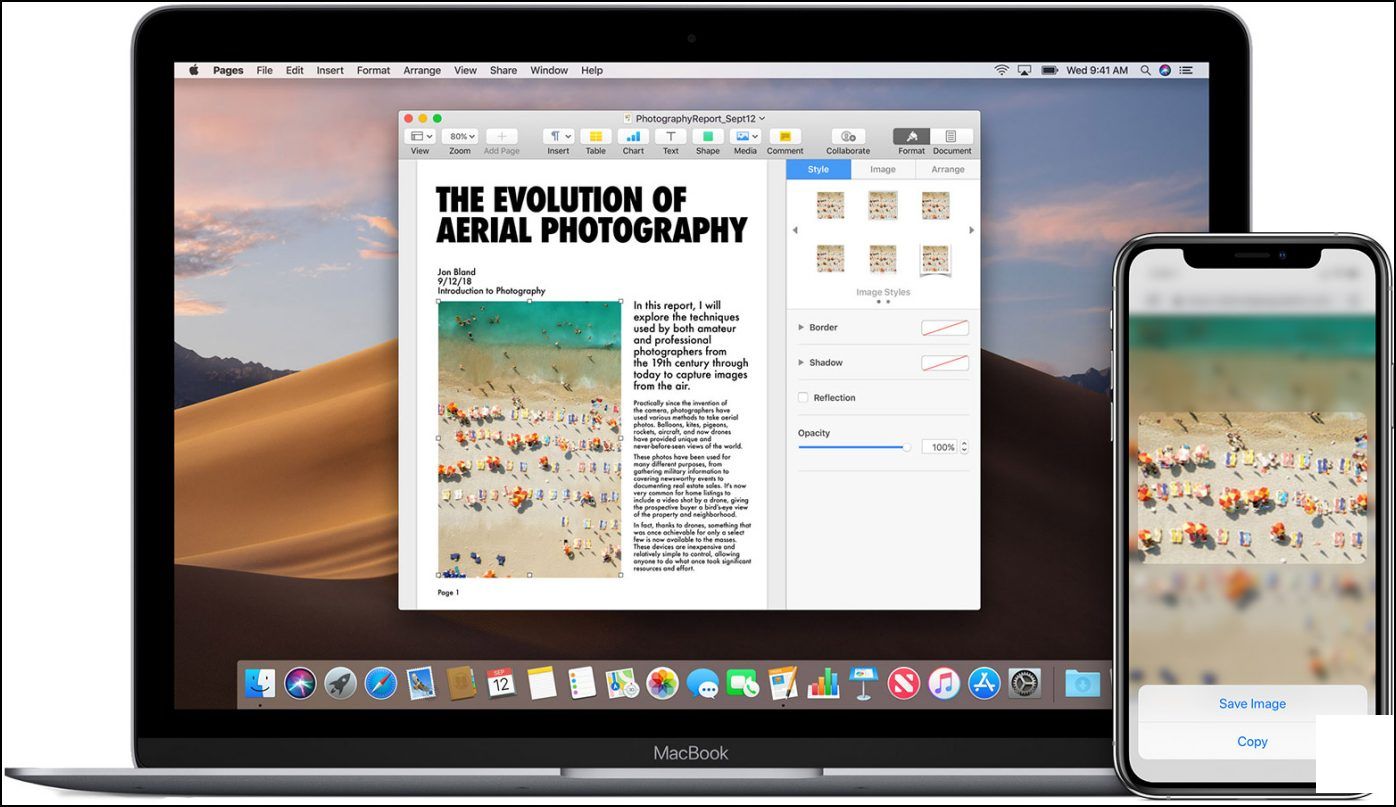
Task: Open Contacts book icon in Dock
Action: tap(460, 683)
